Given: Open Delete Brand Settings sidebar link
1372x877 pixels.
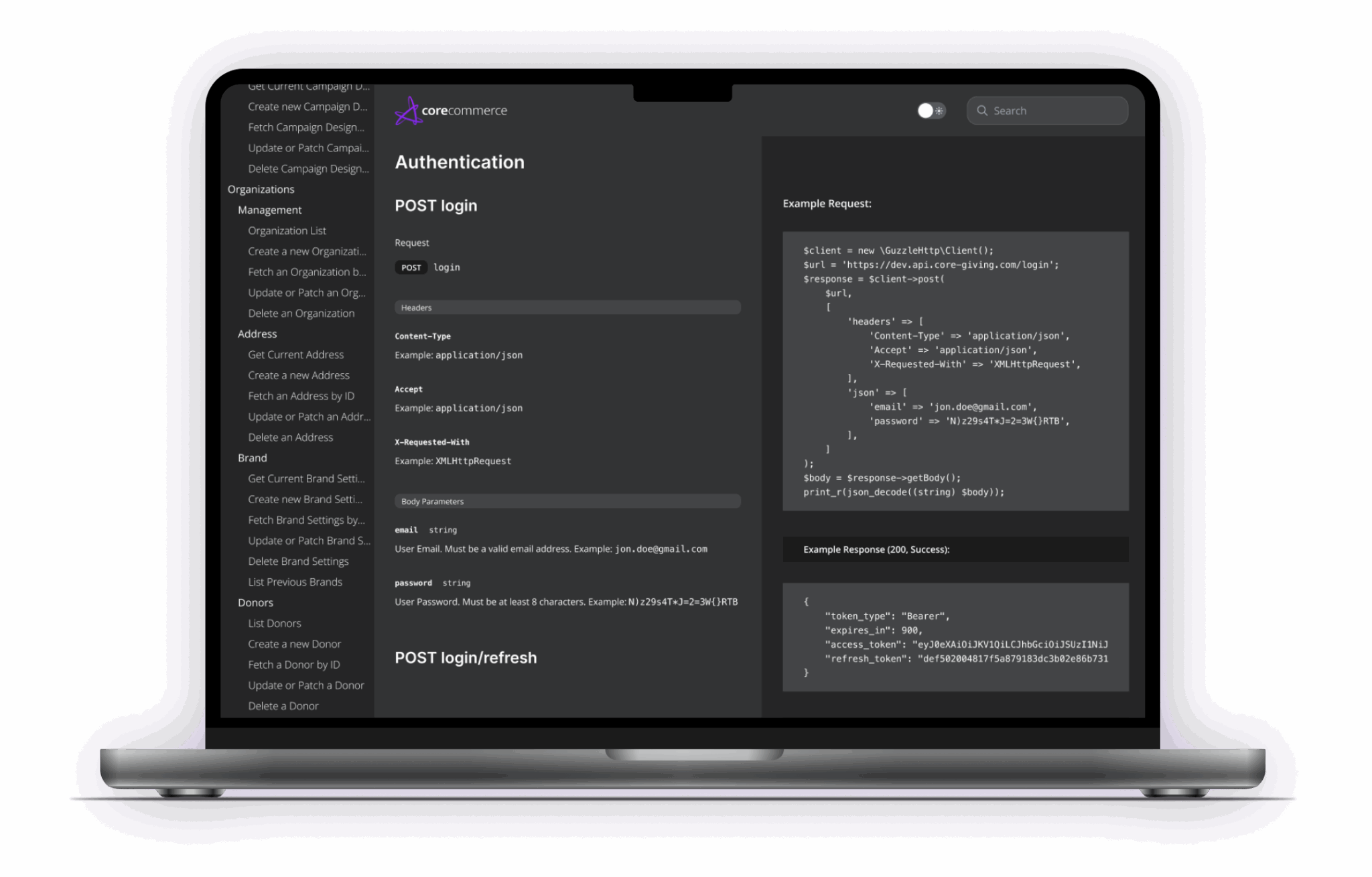Looking at the screenshot, I should (x=298, y=561).
